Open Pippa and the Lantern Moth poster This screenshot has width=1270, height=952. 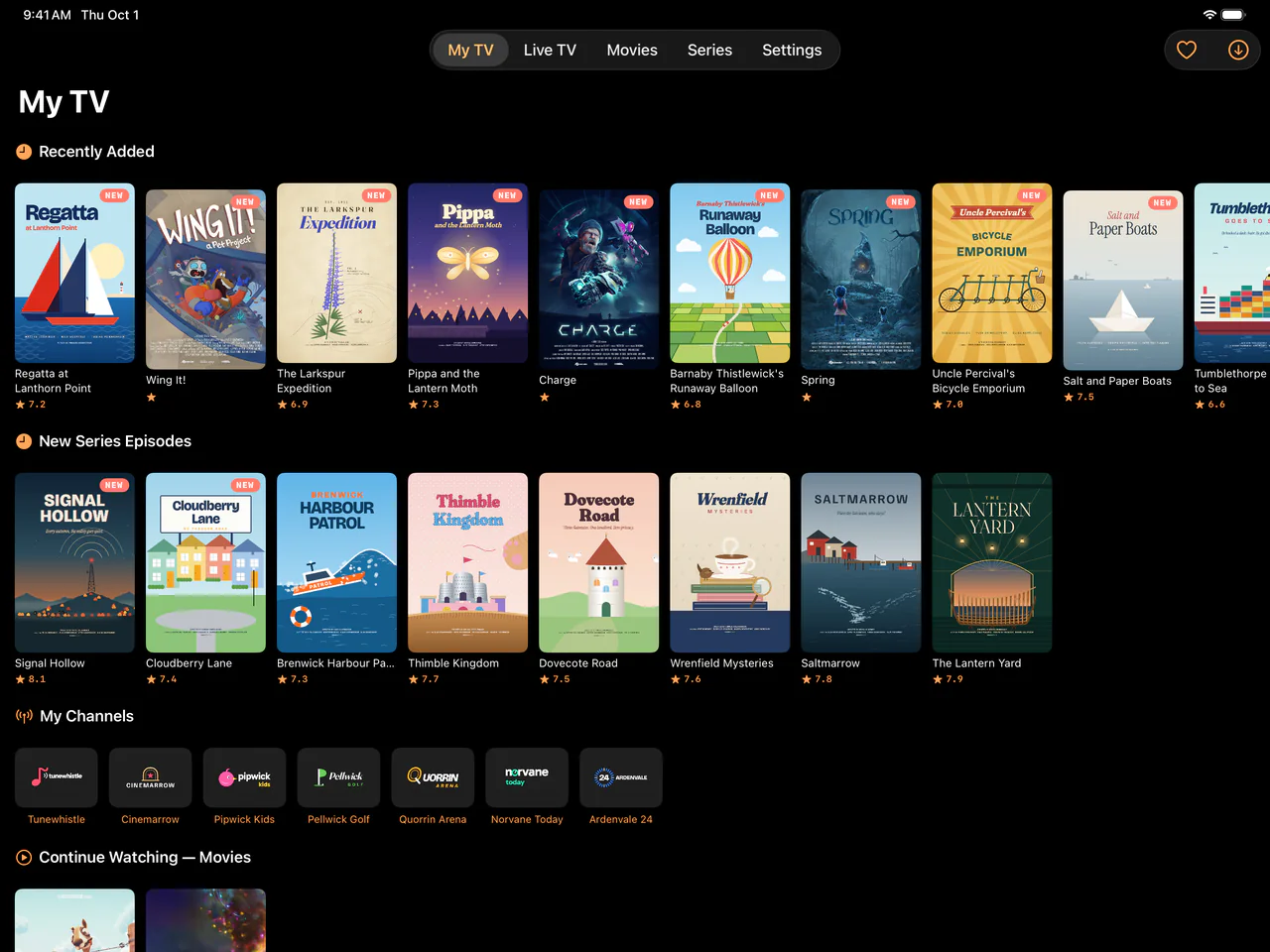click(x=467, y=273)
